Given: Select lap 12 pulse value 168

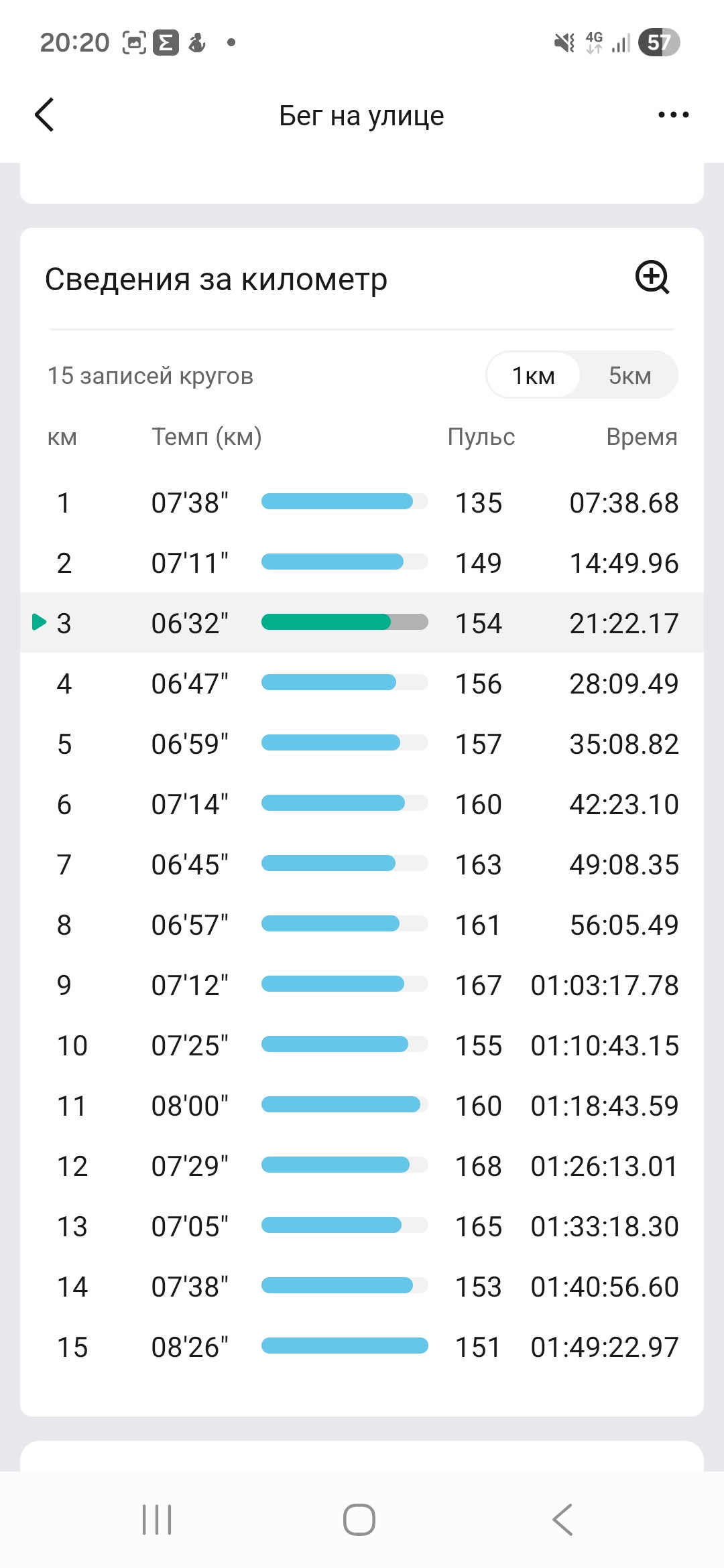Looking at the screenshot, I should click(x=479, y=1166).
